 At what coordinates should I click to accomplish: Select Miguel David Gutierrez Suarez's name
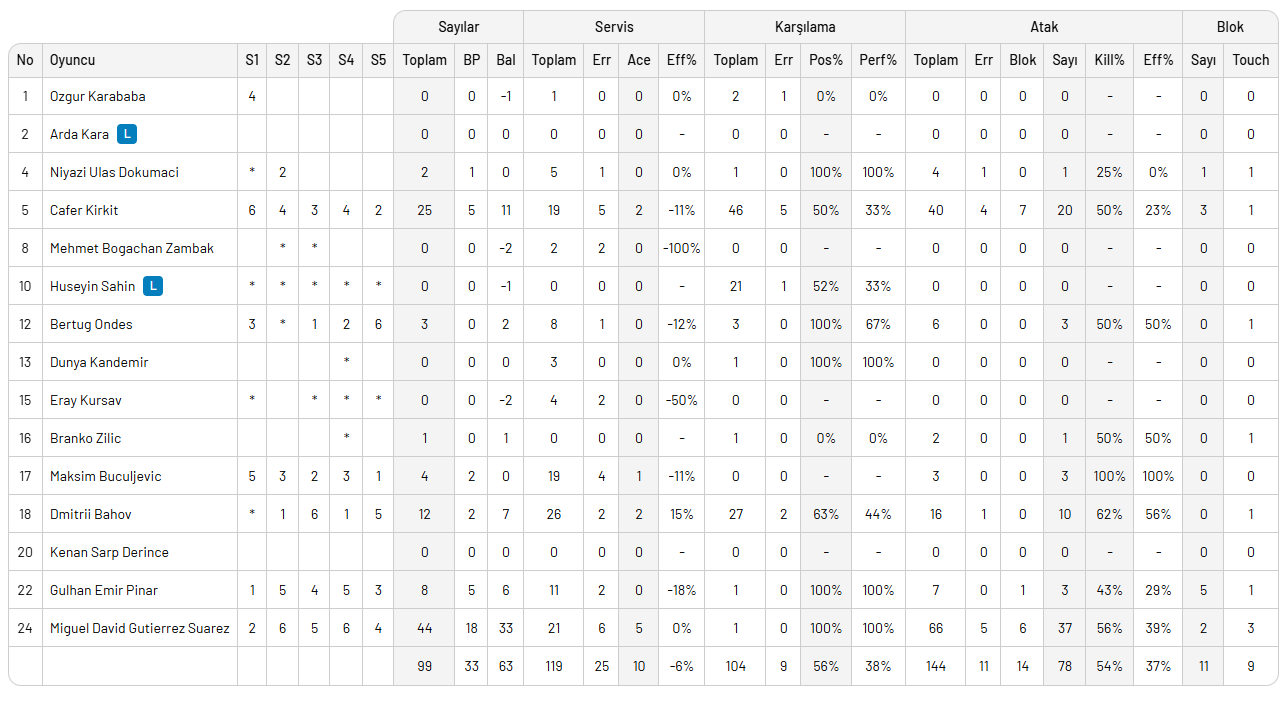[139, 628]
